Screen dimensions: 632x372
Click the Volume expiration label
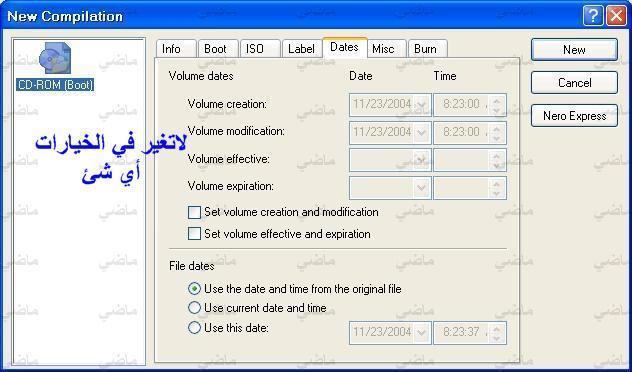point(231,186)
